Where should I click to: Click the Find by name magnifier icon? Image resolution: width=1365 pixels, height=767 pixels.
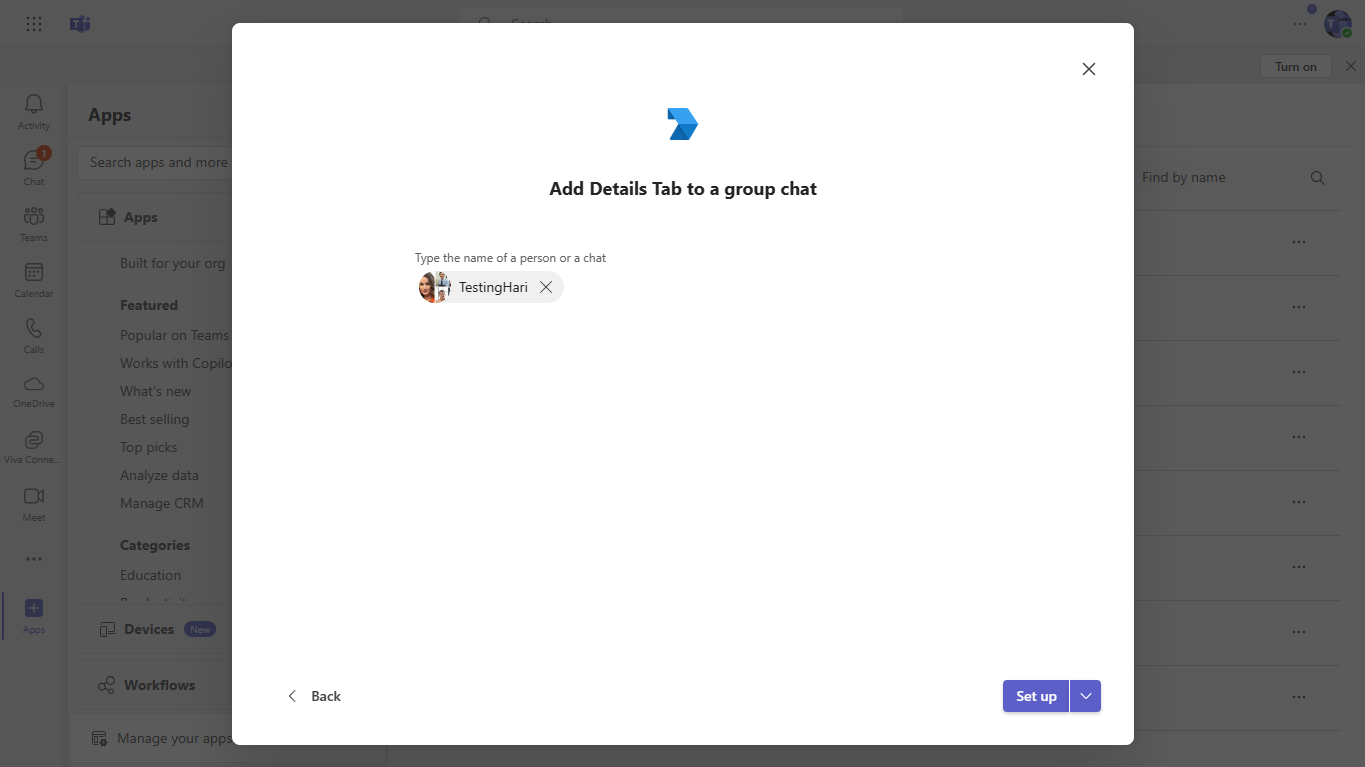click(1317, 177)
